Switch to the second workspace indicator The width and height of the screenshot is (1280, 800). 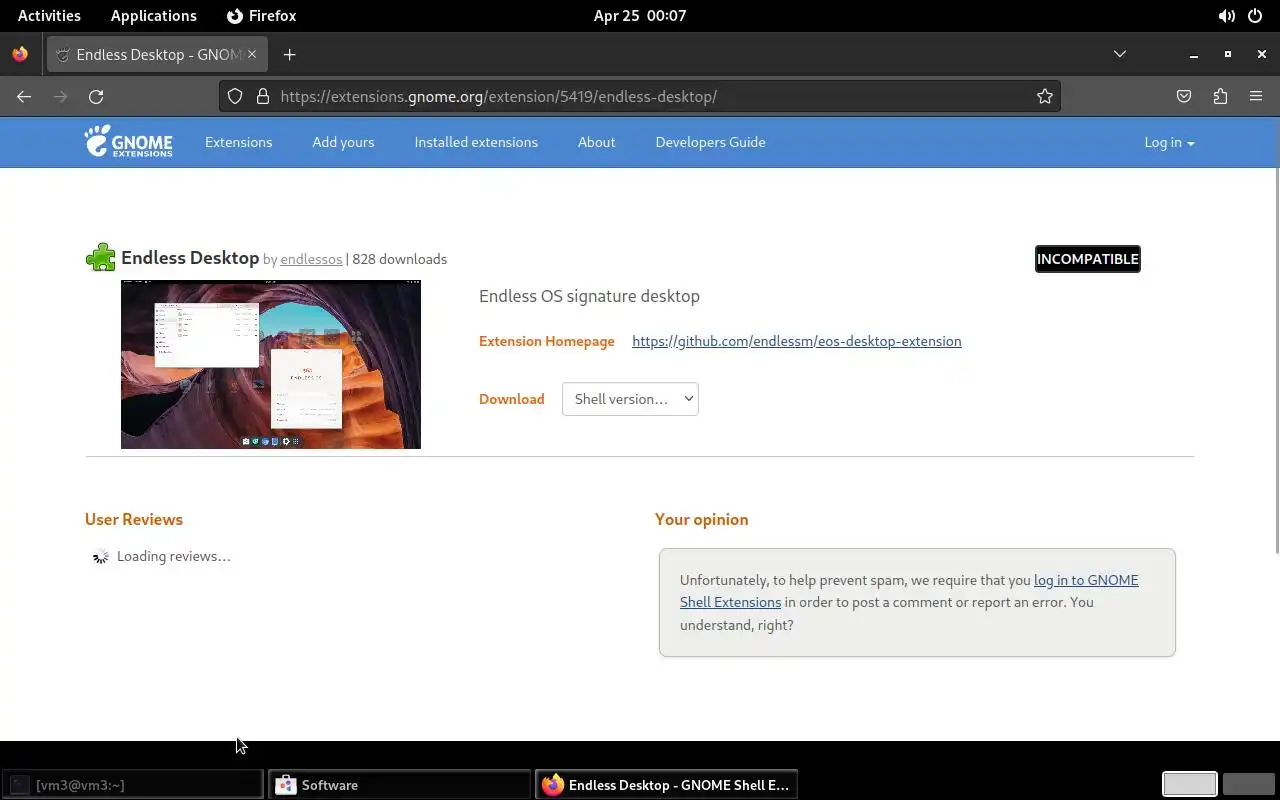[x=1248, y=785]
